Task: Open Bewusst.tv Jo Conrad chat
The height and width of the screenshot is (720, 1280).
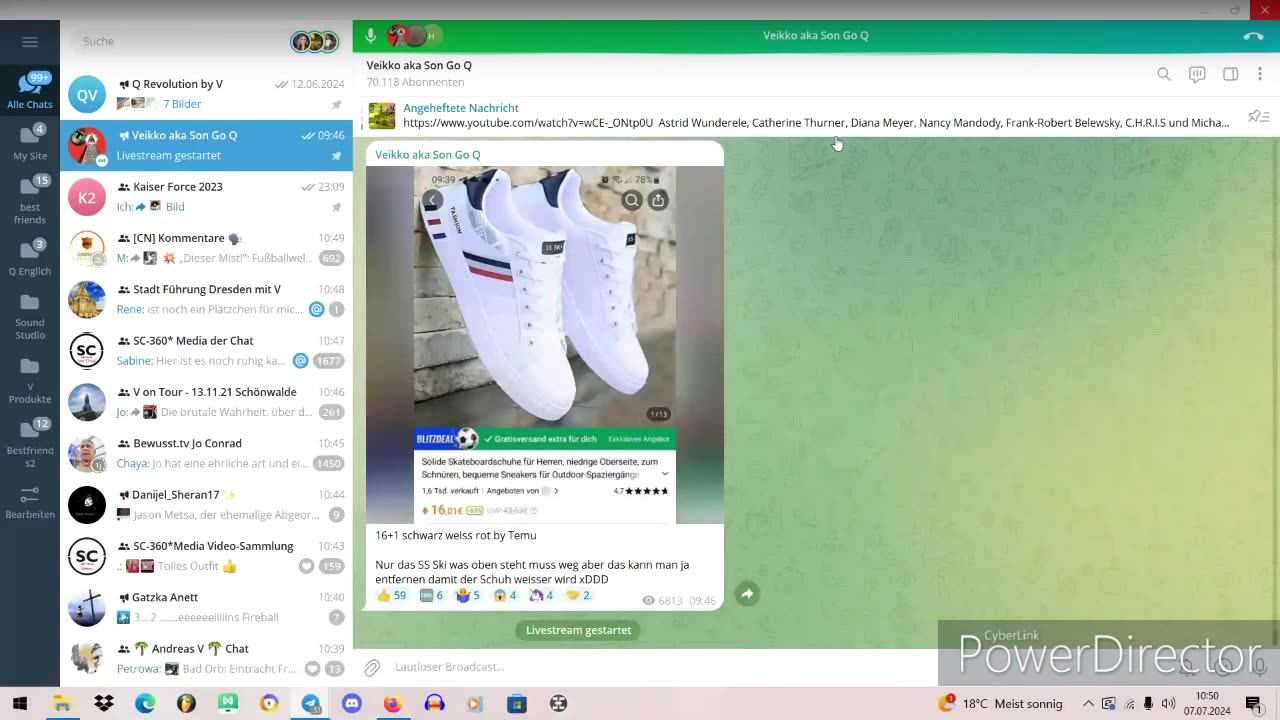Action: (206, 454)
